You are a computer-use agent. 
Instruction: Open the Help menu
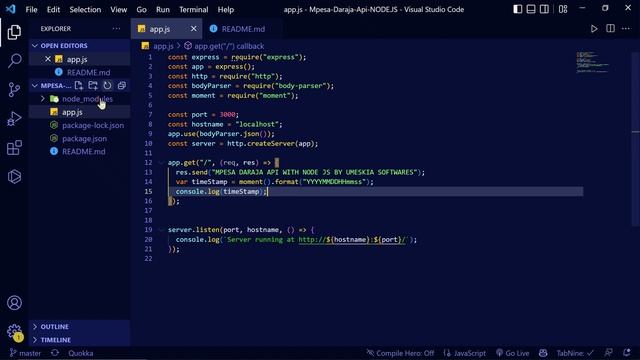(225, 9)
